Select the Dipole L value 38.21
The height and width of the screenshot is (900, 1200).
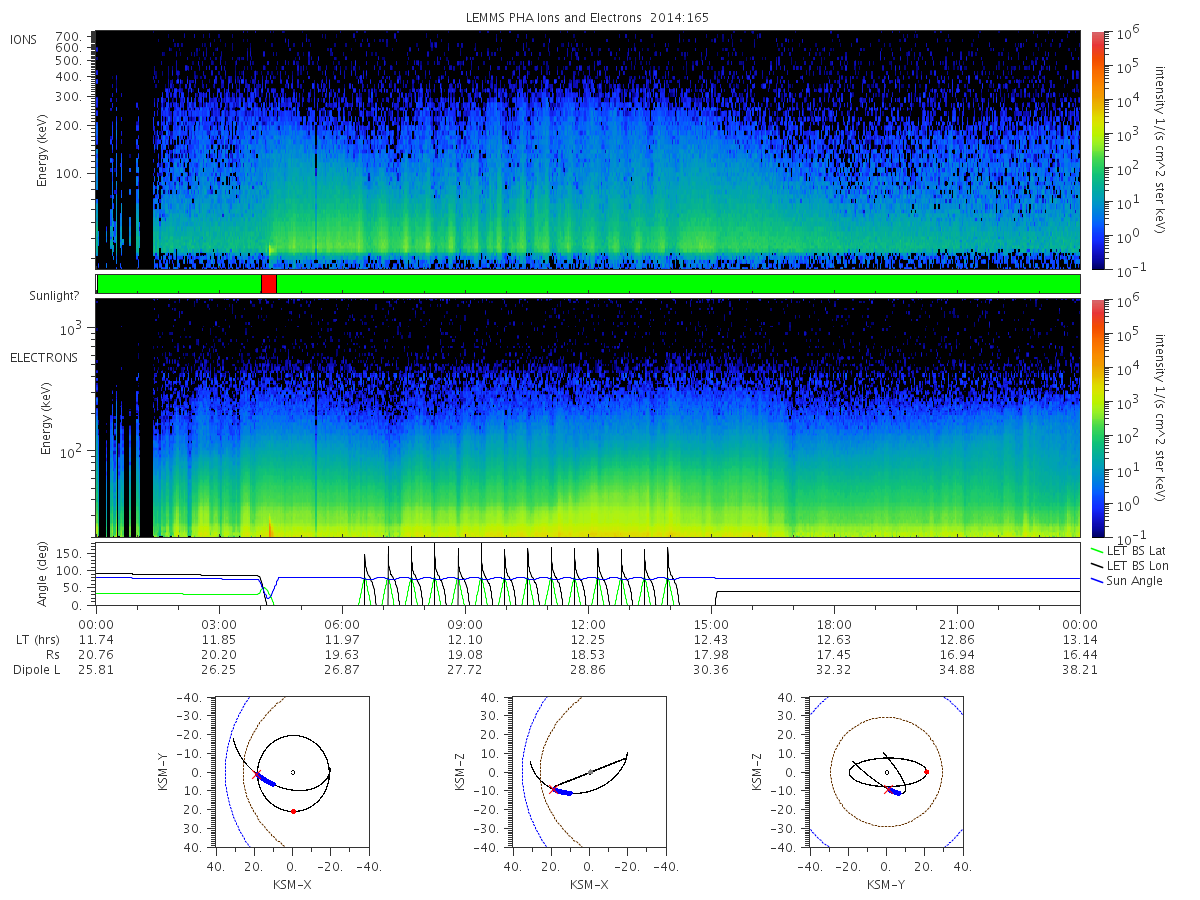tap(1080, 669)
